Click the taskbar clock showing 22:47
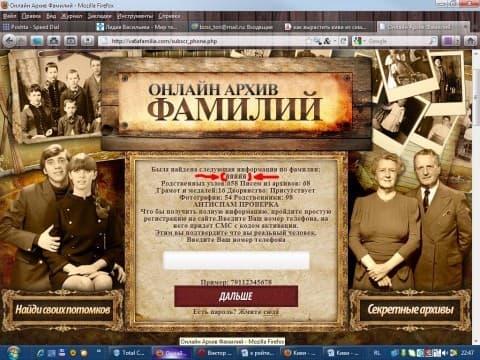The width and height of the screenshot is (480, 360). pyautogui.click(x=467, y=353)
